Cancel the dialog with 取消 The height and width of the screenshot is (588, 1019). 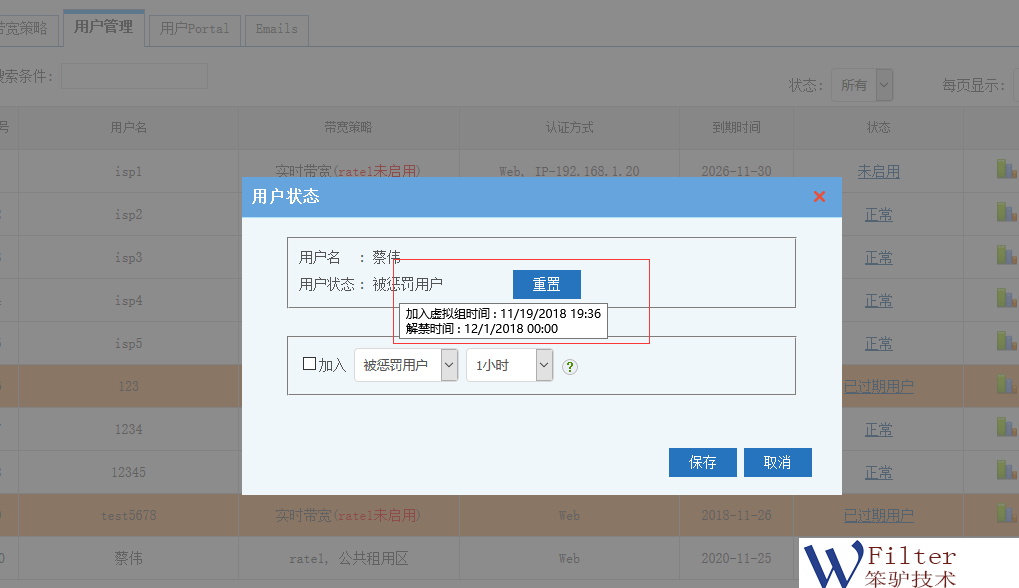pyautogui.click(x=777, y=462)
